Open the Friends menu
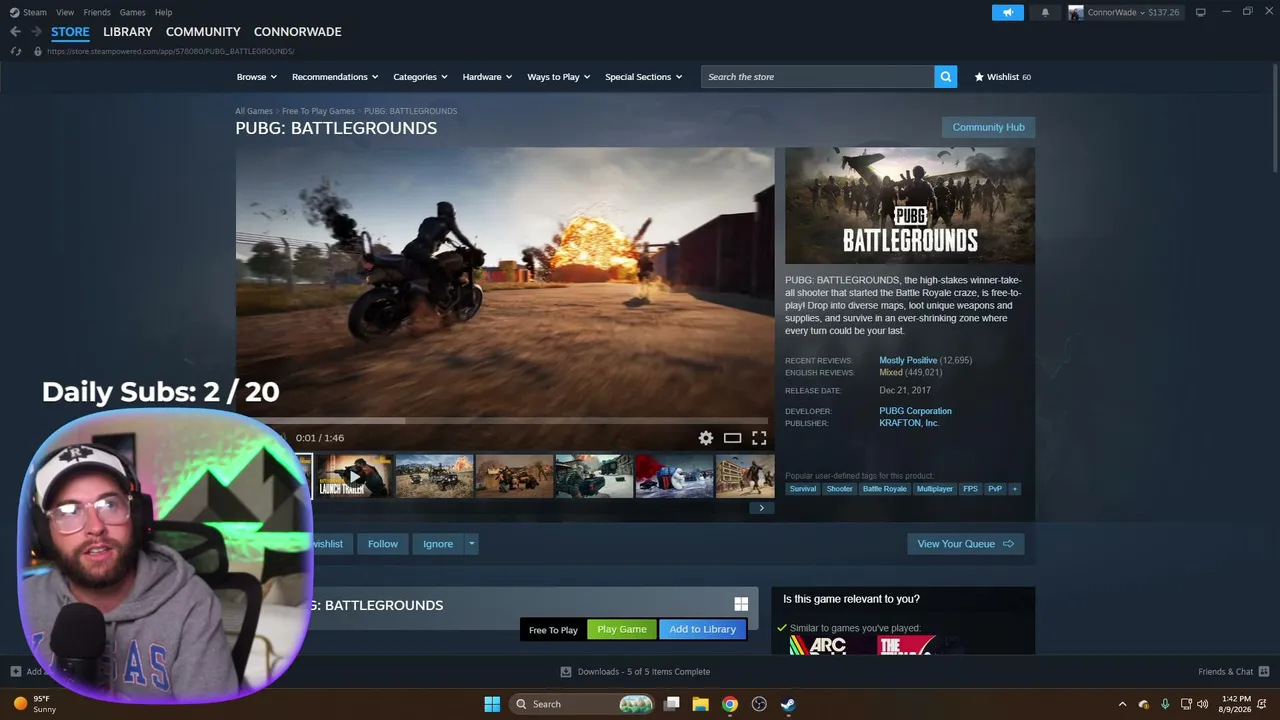The width and height of the screenshot is (1280, 720). pyautogui.click(x=97, y=12)
